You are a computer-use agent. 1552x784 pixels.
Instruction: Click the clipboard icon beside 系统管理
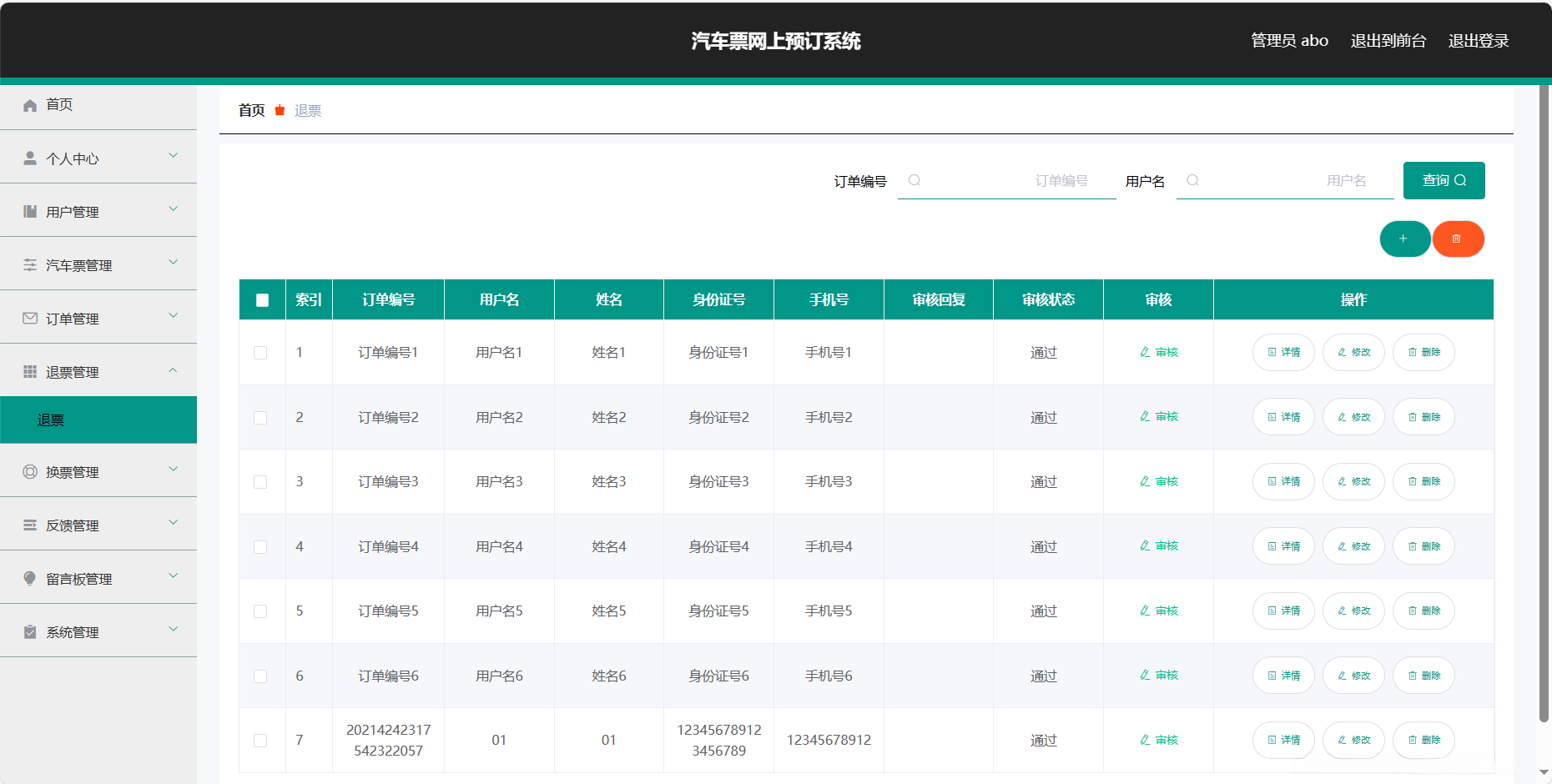pos(30,632)
